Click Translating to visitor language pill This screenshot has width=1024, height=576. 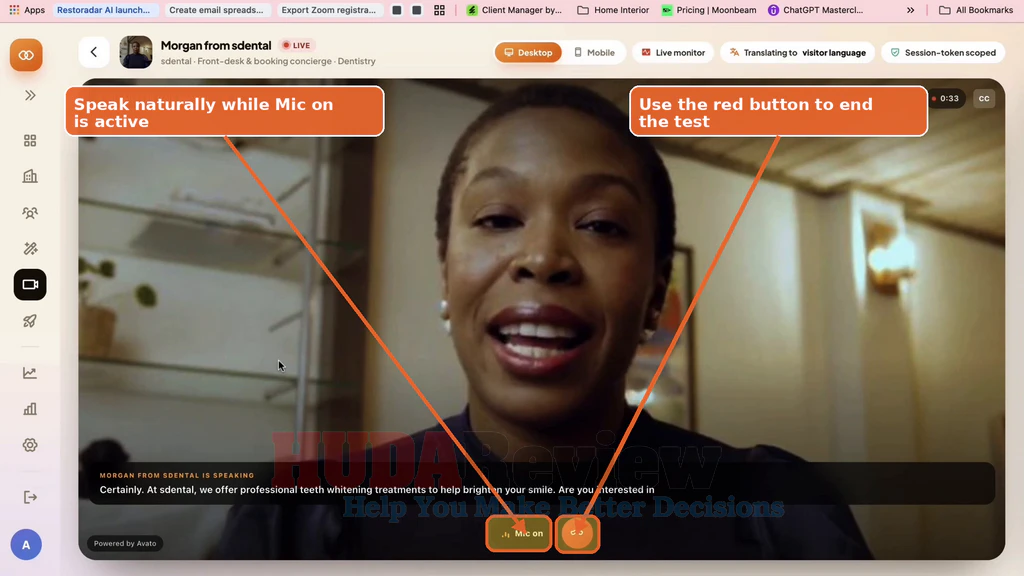(x=797, y=52)
